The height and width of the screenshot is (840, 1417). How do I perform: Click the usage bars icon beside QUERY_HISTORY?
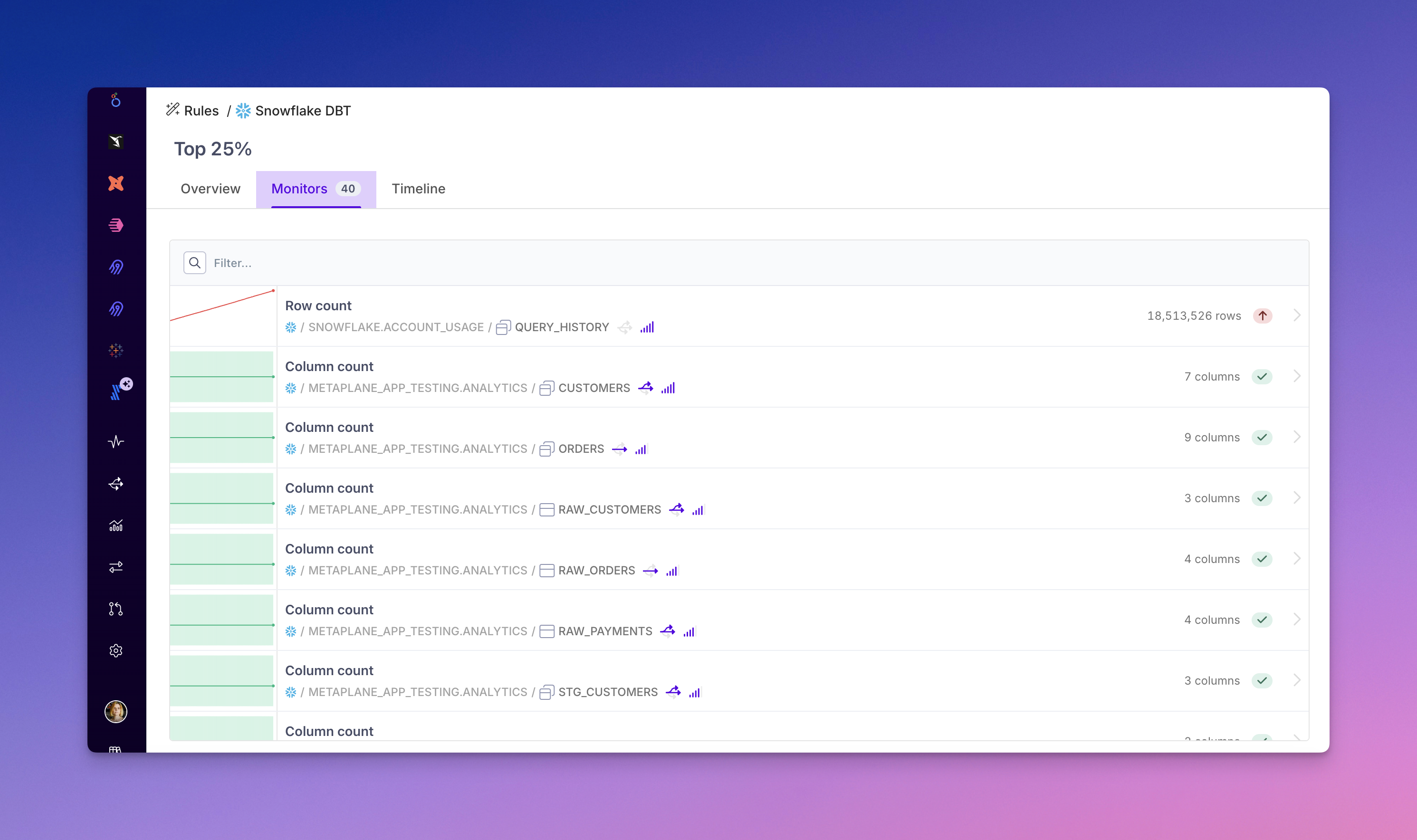[647, 327]
